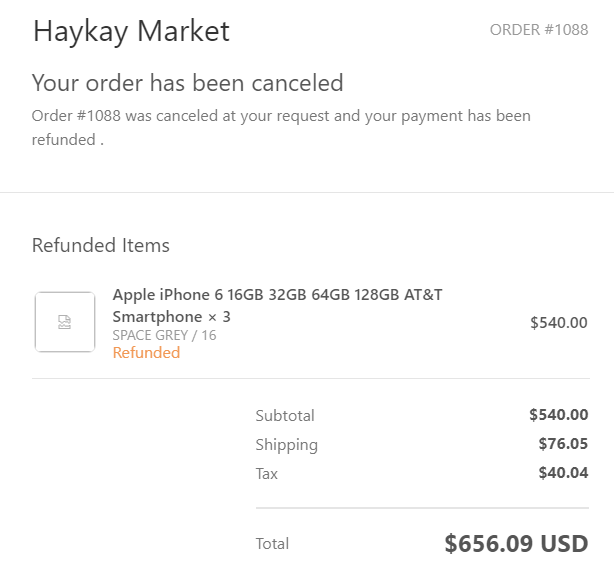Click the cancellation and refund message paragraph
Image resolution: width=614 pixels, height=568 pixels.
tap(281, 127)
